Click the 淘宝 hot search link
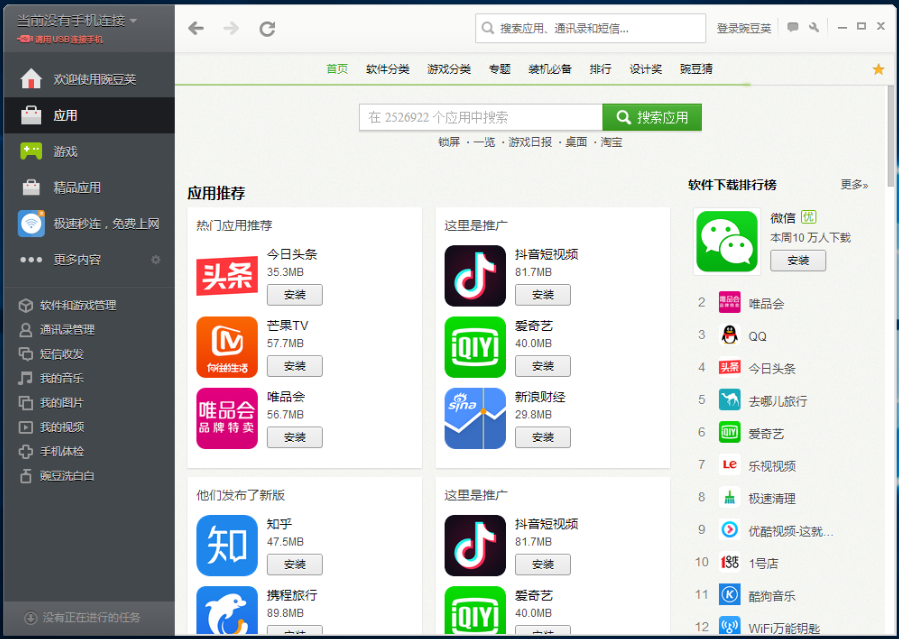The height and width of the screenshot is (639, 899). coord(611,142)
